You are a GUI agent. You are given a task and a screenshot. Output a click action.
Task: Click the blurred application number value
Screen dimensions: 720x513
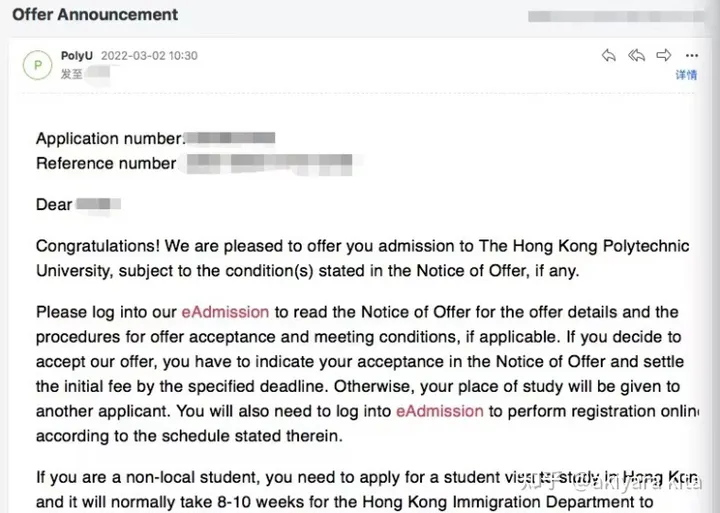(230, 138)
